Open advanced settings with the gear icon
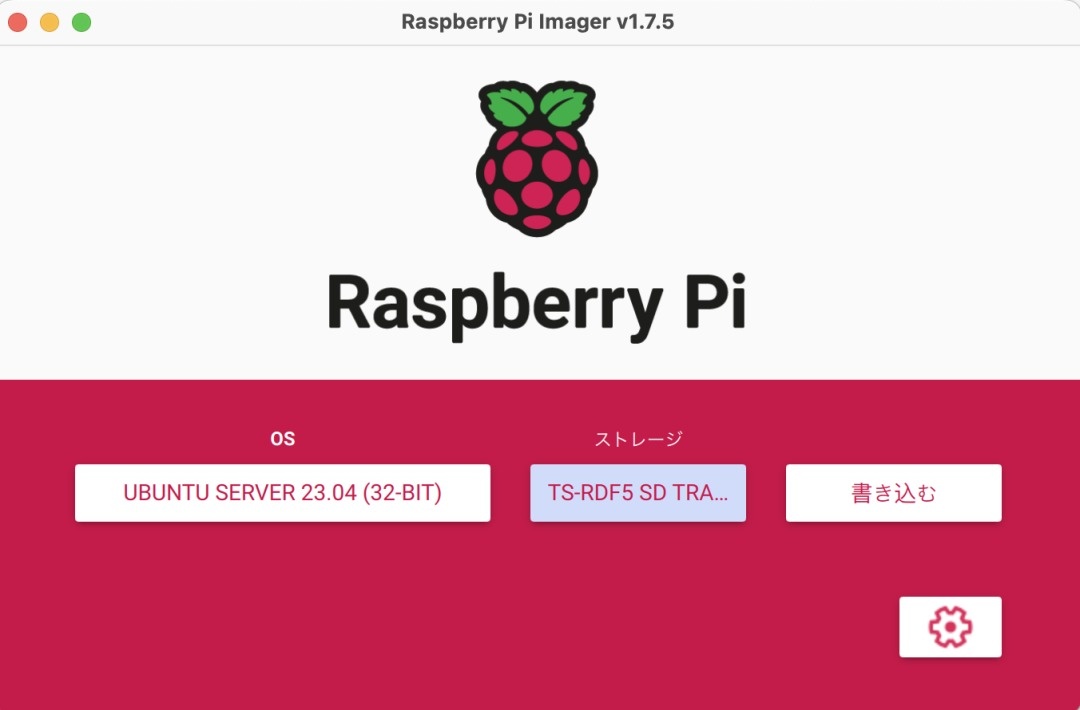This screenshot has height=710, width=1080. [950, 627]
